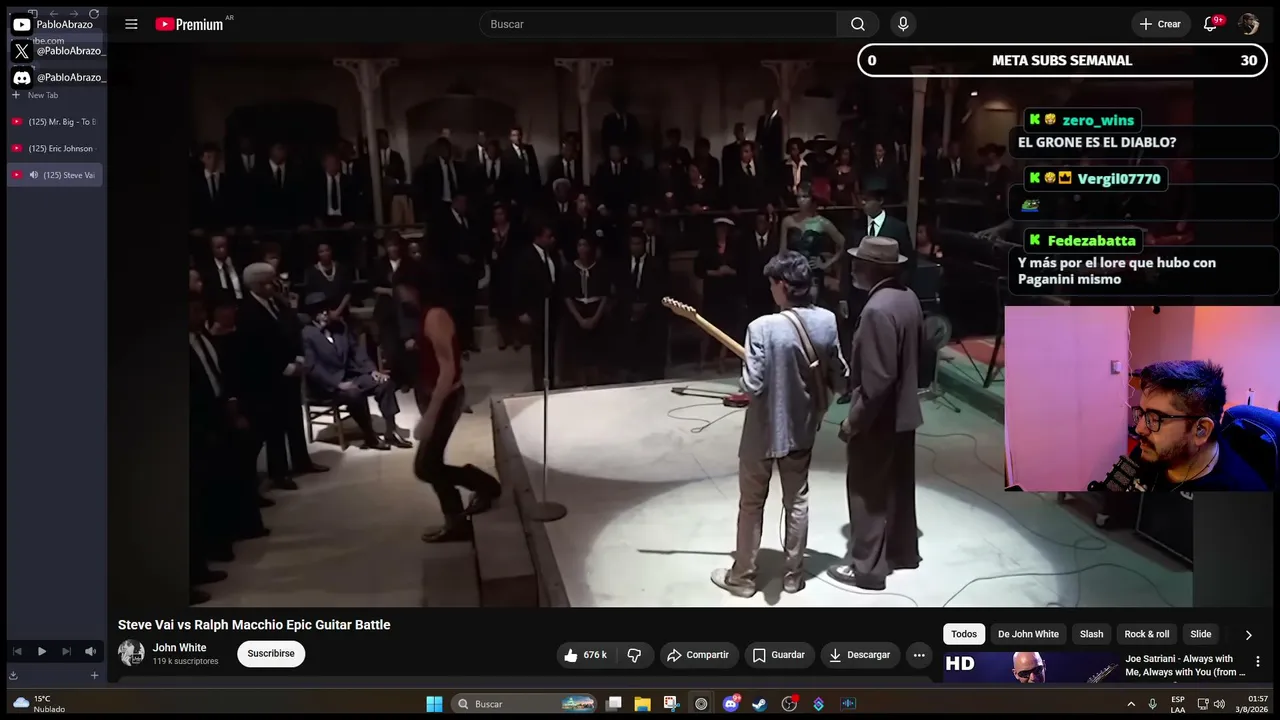This screenshot has height=720, width=1280.
Task: Open Joe Satriani video thumbnail
Action: click(1031, 667)
